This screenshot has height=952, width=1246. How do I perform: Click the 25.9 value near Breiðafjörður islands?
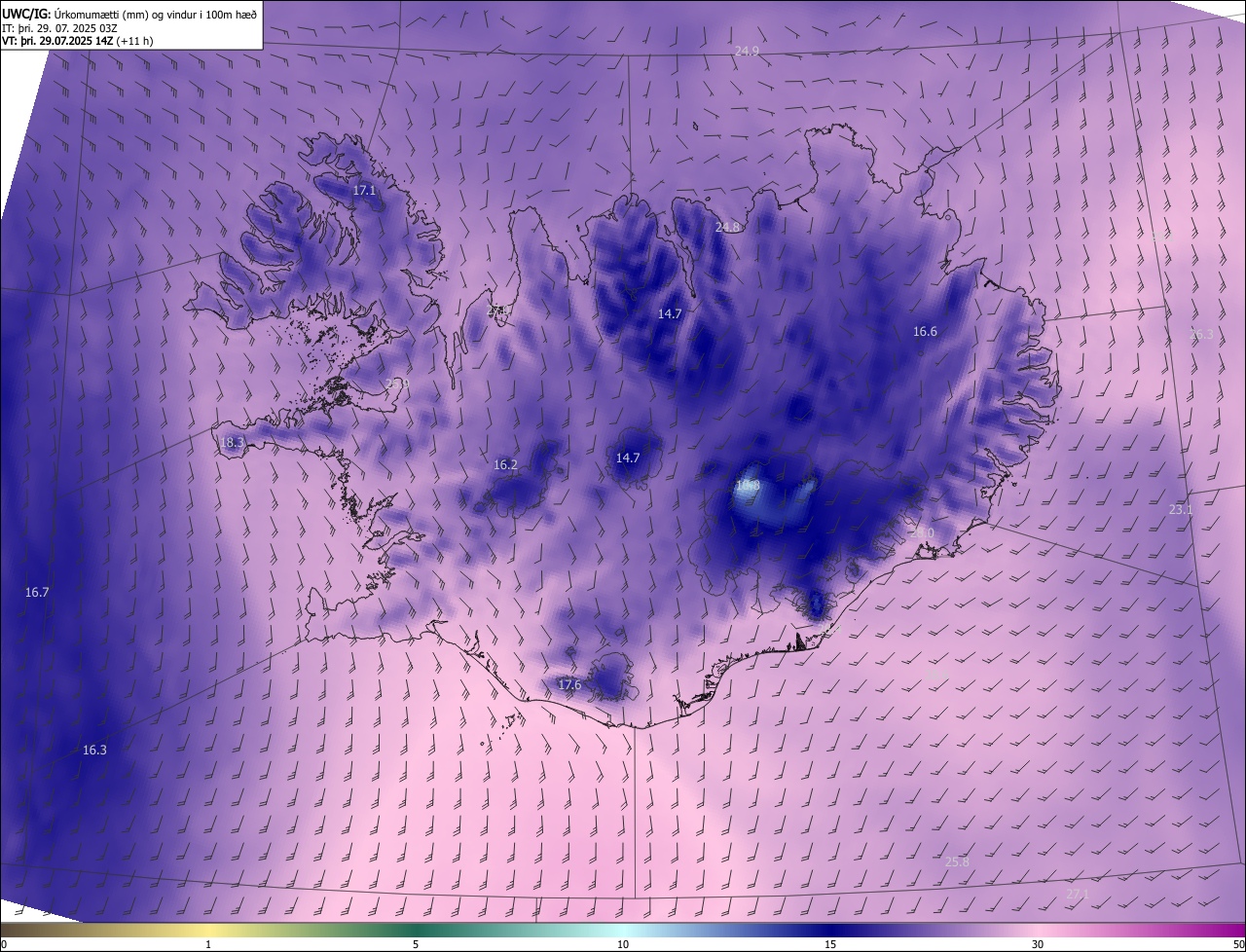pos(396,384)
